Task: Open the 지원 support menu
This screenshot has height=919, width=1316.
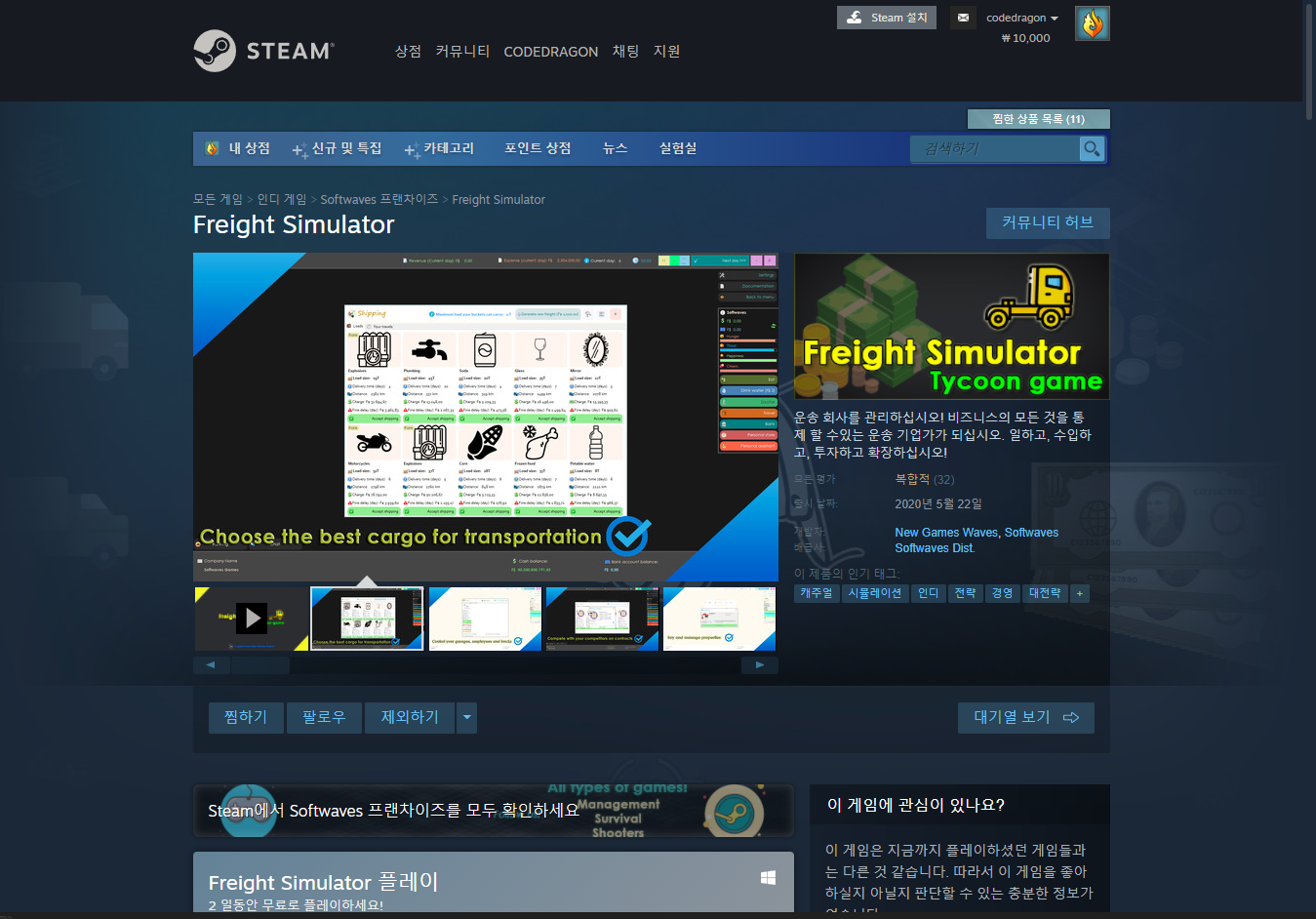Action: (x=666, y=51)
